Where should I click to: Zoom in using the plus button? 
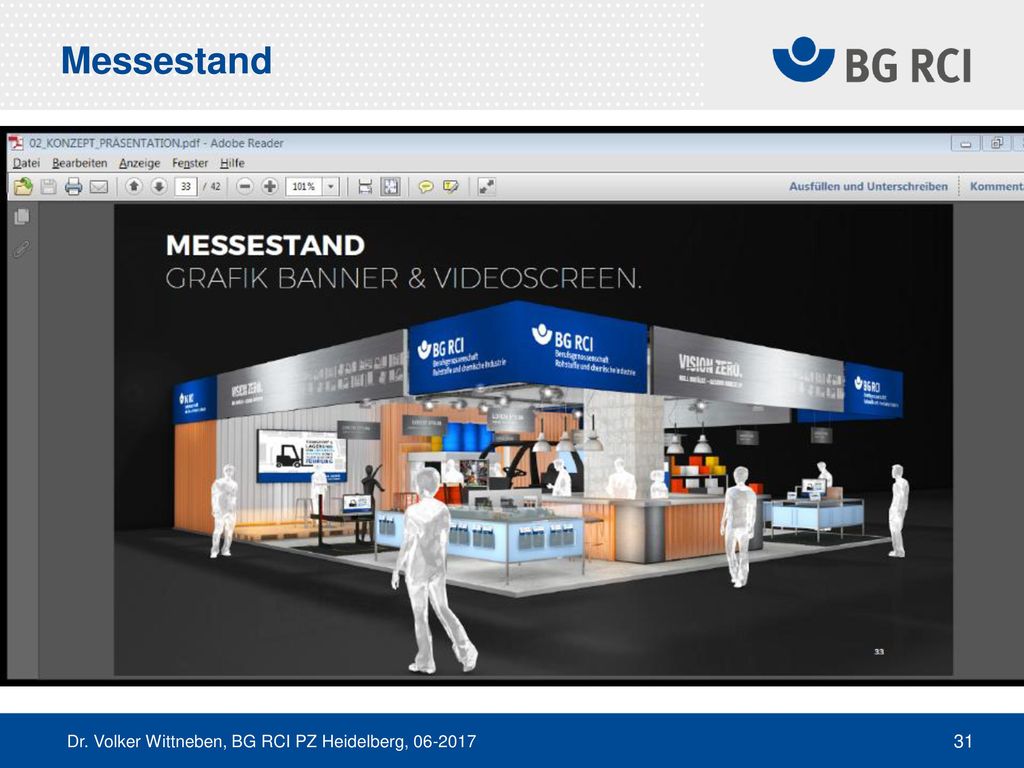(270, 187)
